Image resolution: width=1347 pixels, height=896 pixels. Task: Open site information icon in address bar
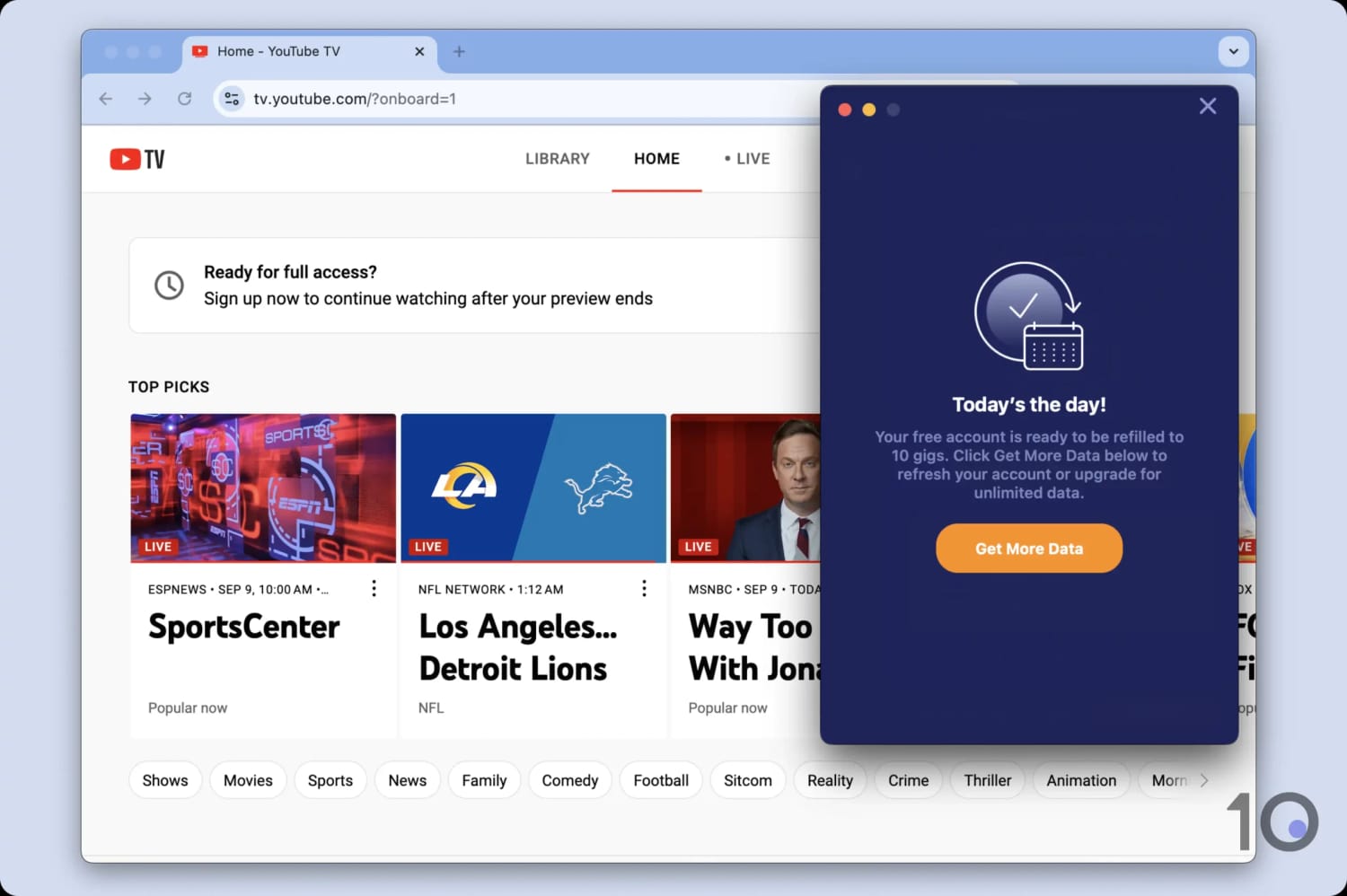tap(232, 99)
